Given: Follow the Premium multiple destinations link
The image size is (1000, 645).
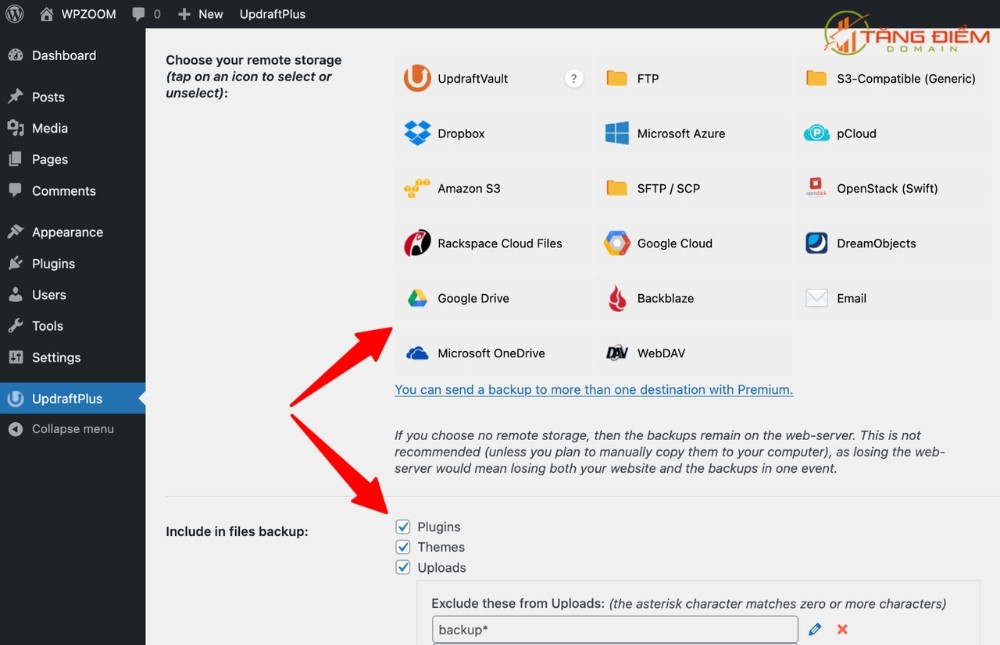Looking at the screenshot, I should click(x=594, y=390).
